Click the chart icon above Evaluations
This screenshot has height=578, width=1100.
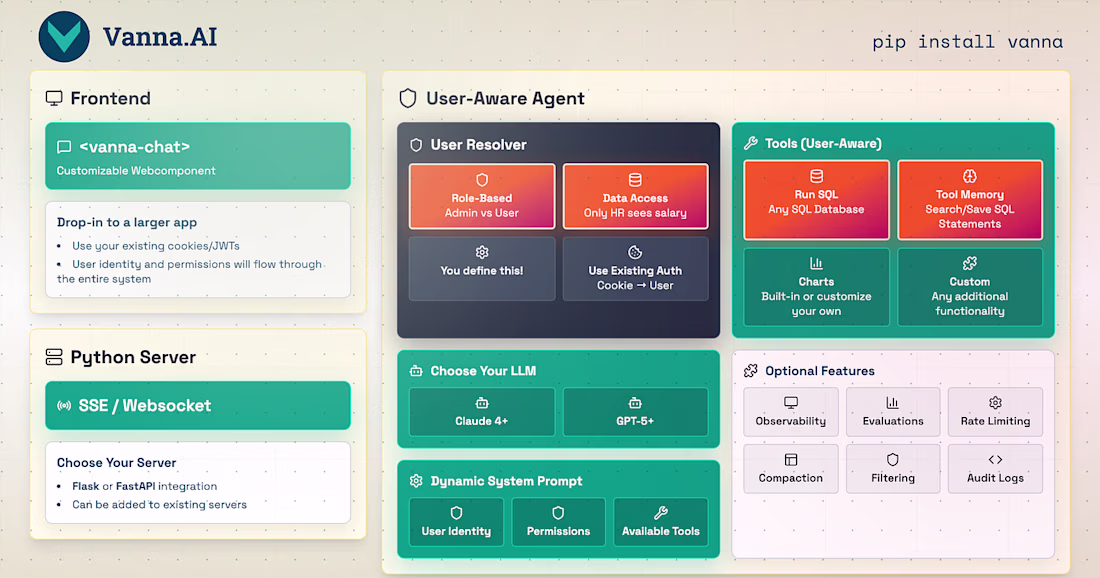click(892, 403)
